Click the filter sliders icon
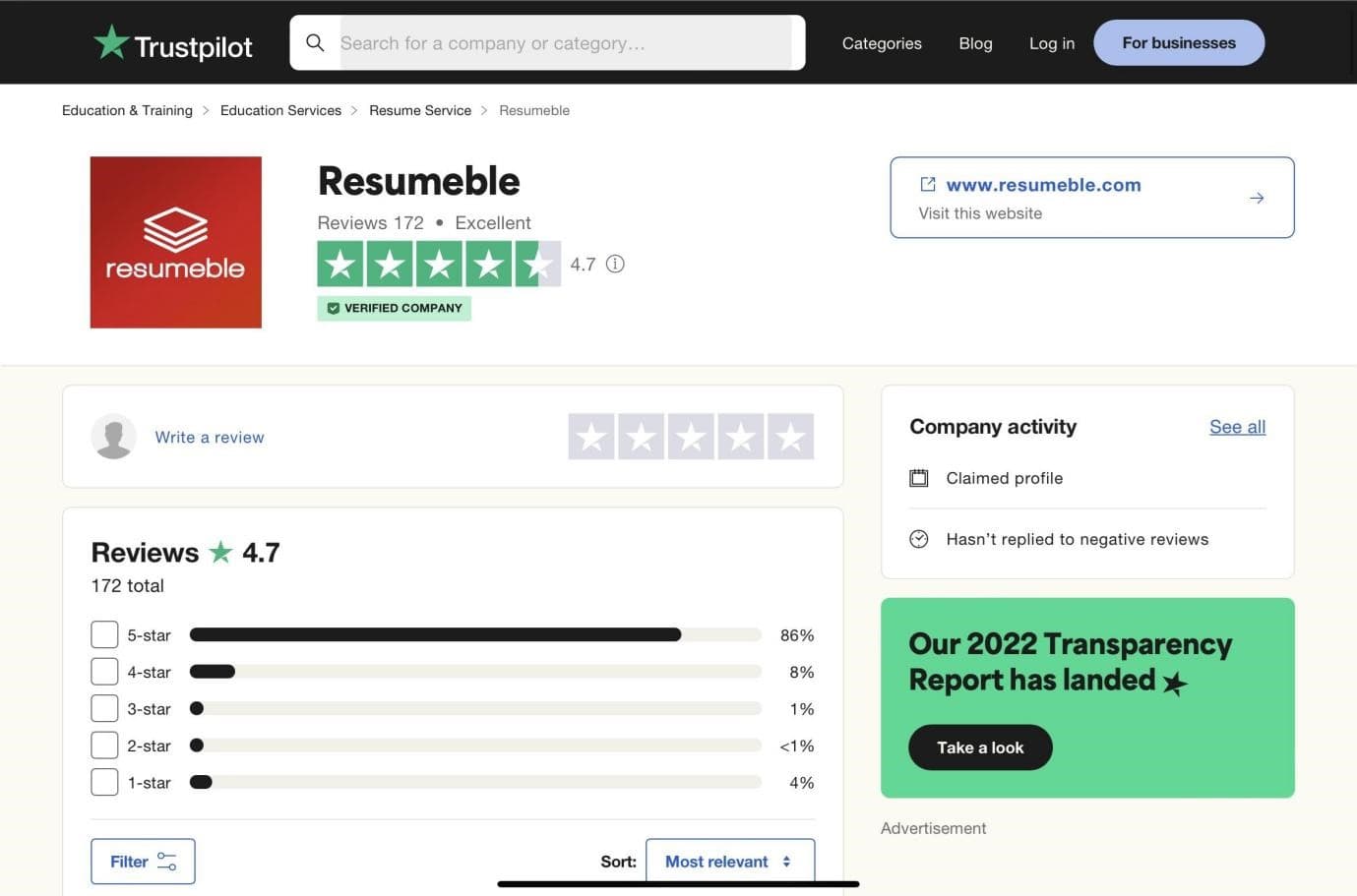 (167, 862)
